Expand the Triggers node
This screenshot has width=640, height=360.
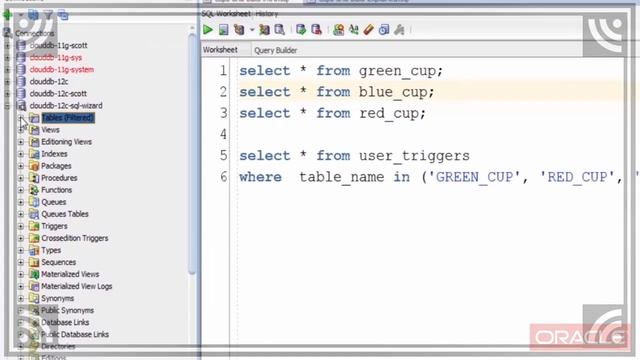(x=21, y=226)
